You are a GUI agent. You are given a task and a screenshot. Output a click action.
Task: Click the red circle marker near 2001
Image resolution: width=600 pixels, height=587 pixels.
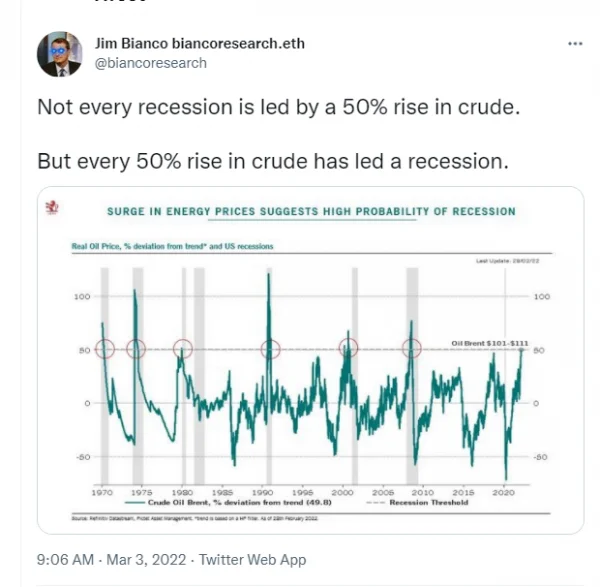click(x=348, y=349)
